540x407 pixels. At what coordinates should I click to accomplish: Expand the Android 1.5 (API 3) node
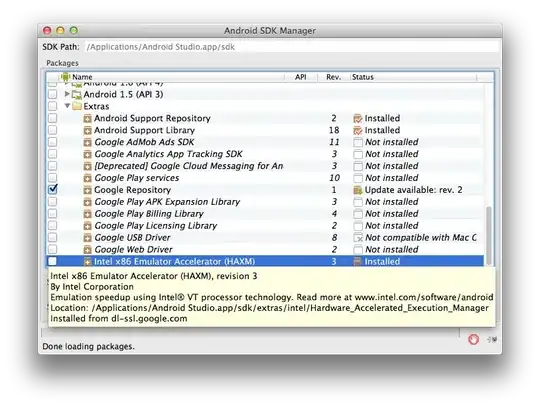(67, 94)
